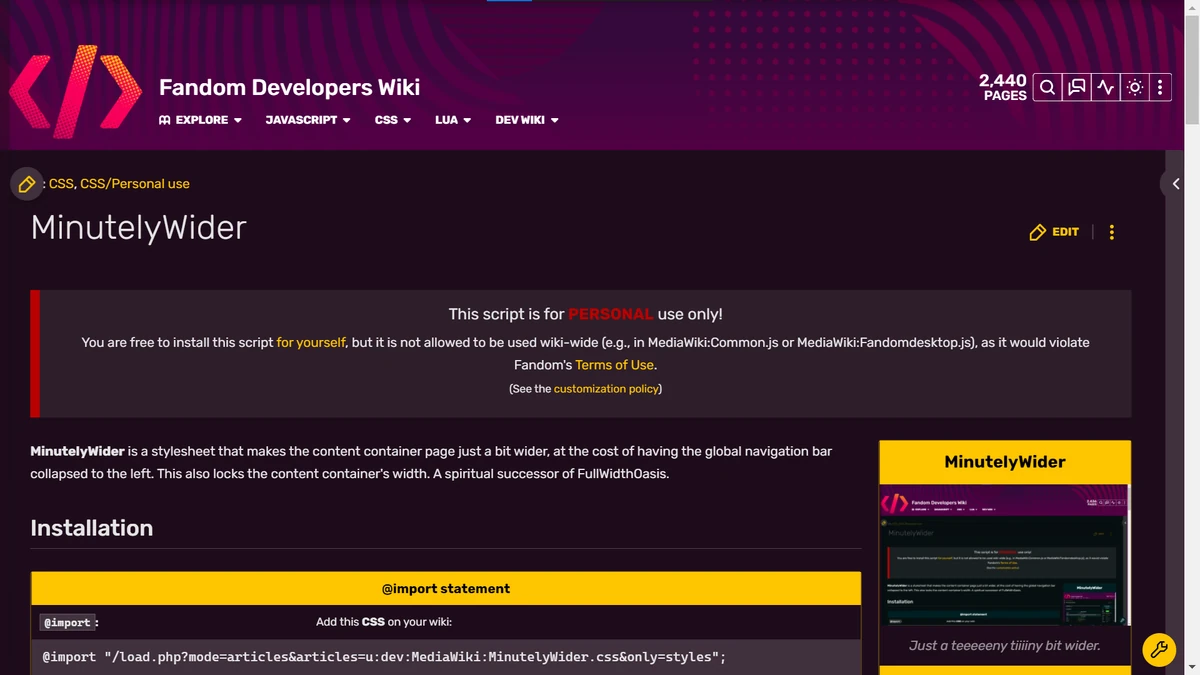
Task: Click the yellow @import statement header bar
Action: [x=446, y=588]
